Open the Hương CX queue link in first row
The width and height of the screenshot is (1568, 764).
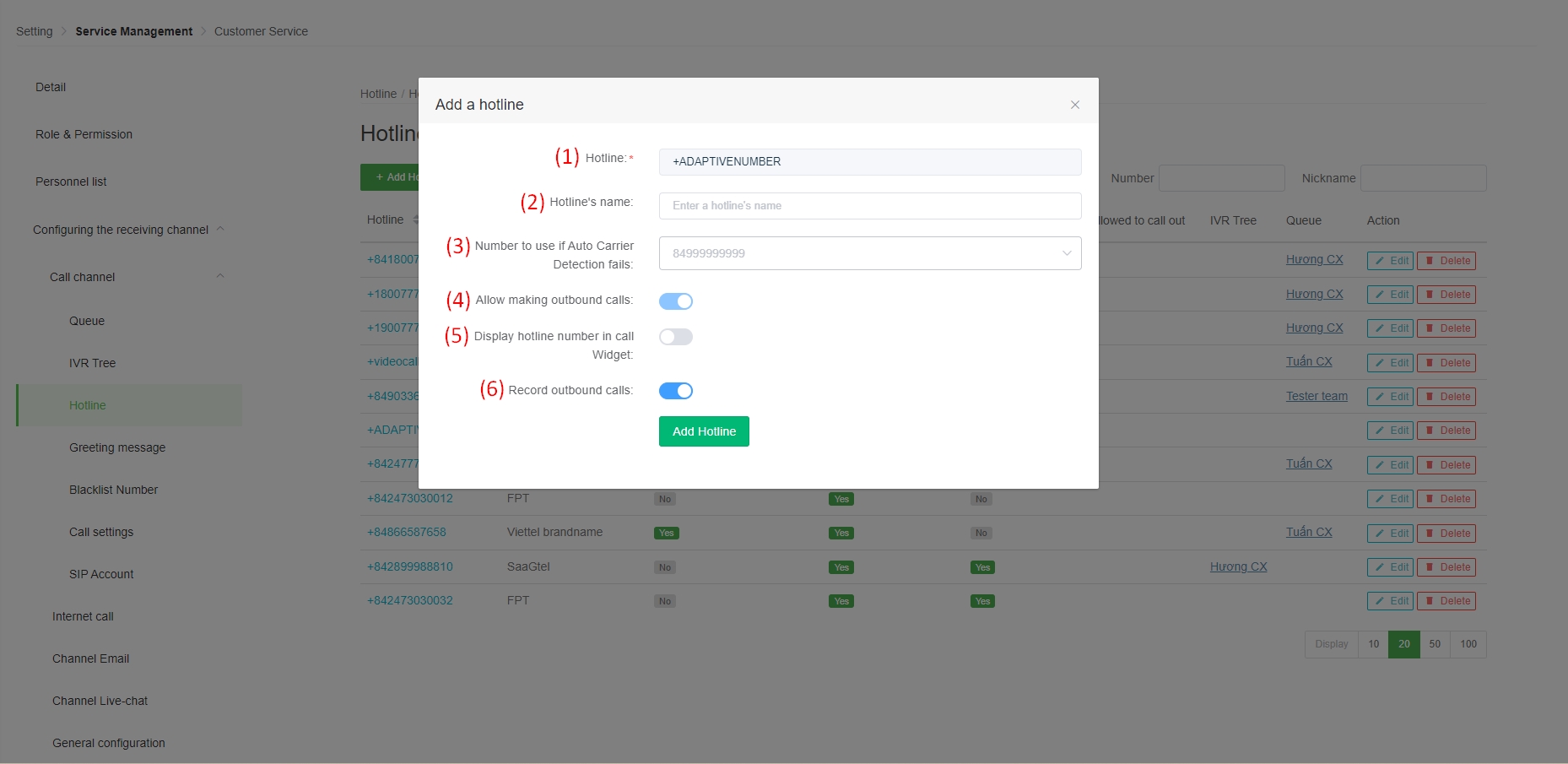[x=1313, y=259]
